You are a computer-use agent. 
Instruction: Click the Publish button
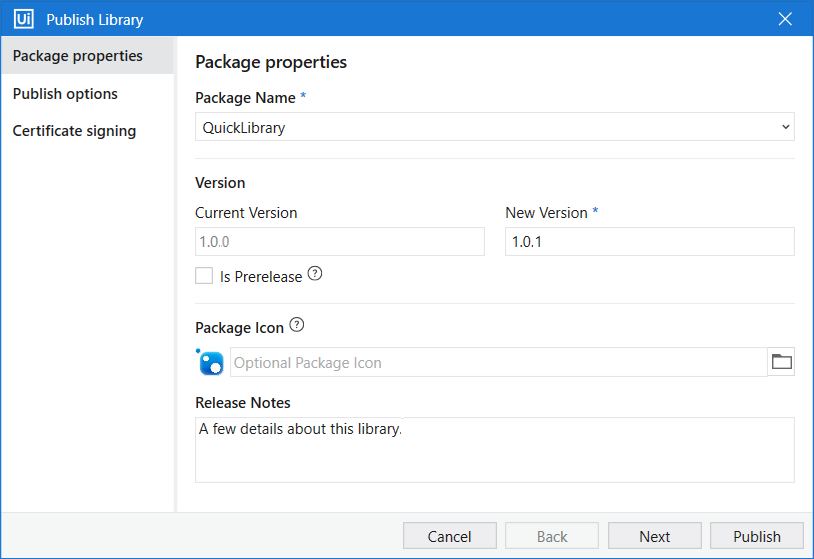point(756,536)
